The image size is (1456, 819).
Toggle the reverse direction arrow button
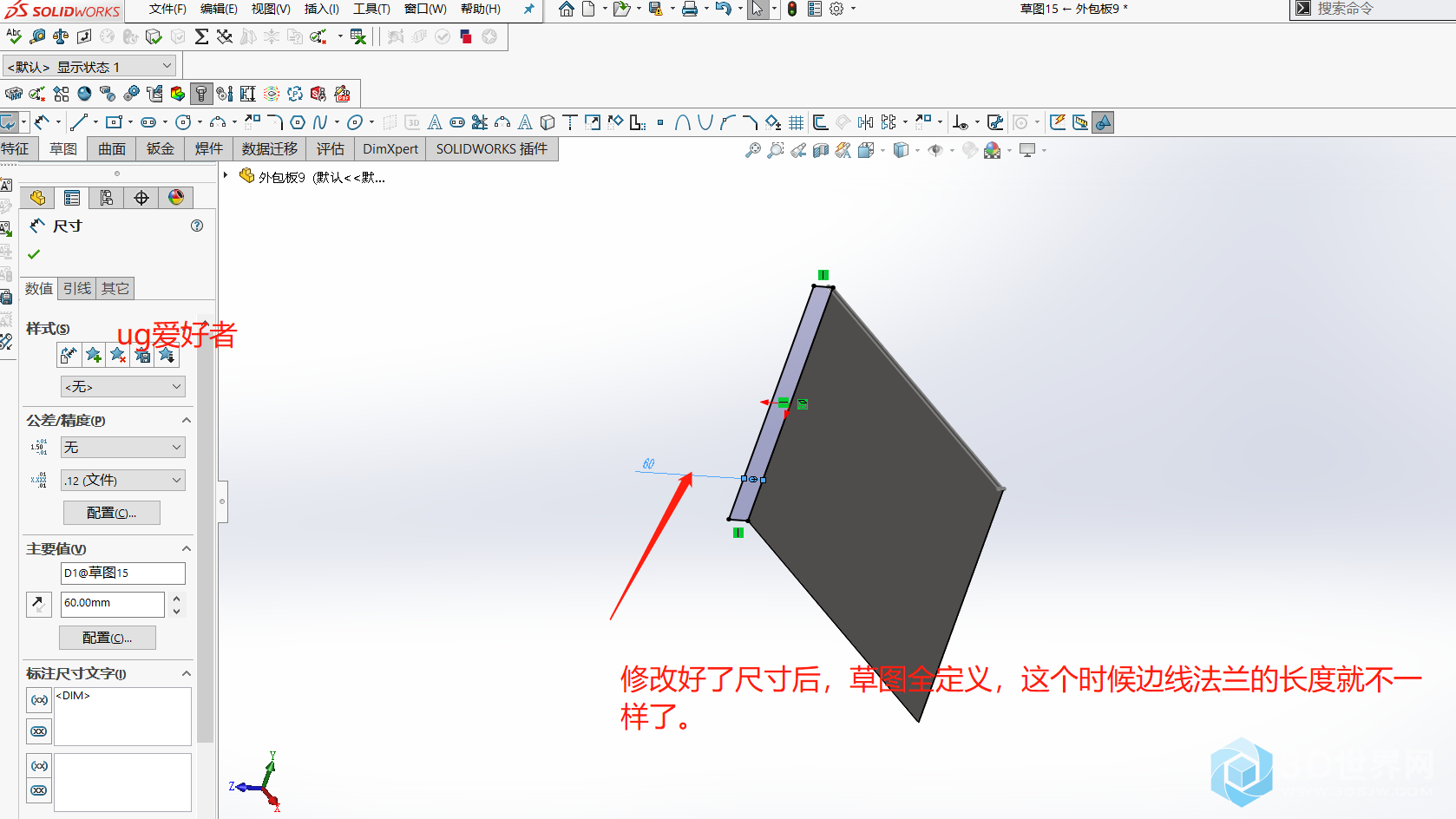tap(39, 604)
